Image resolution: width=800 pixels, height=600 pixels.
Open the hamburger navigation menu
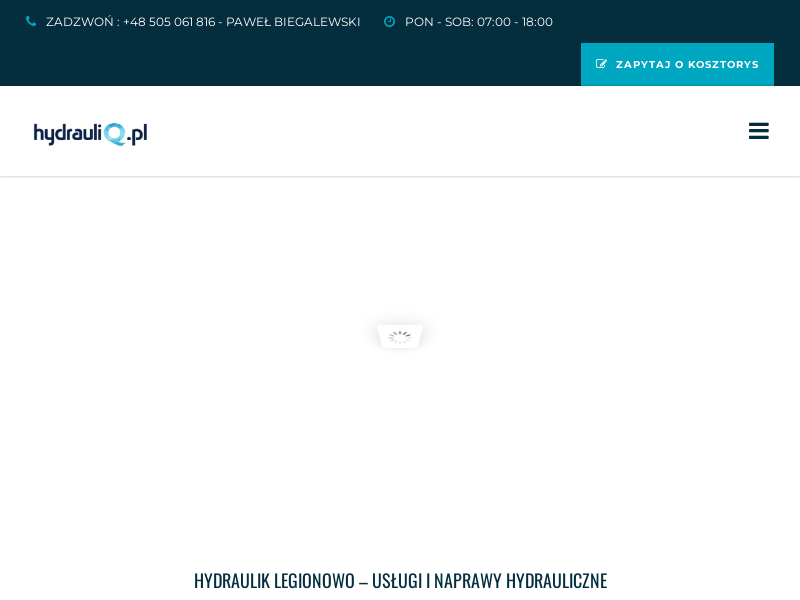click(x=759, y=131)
